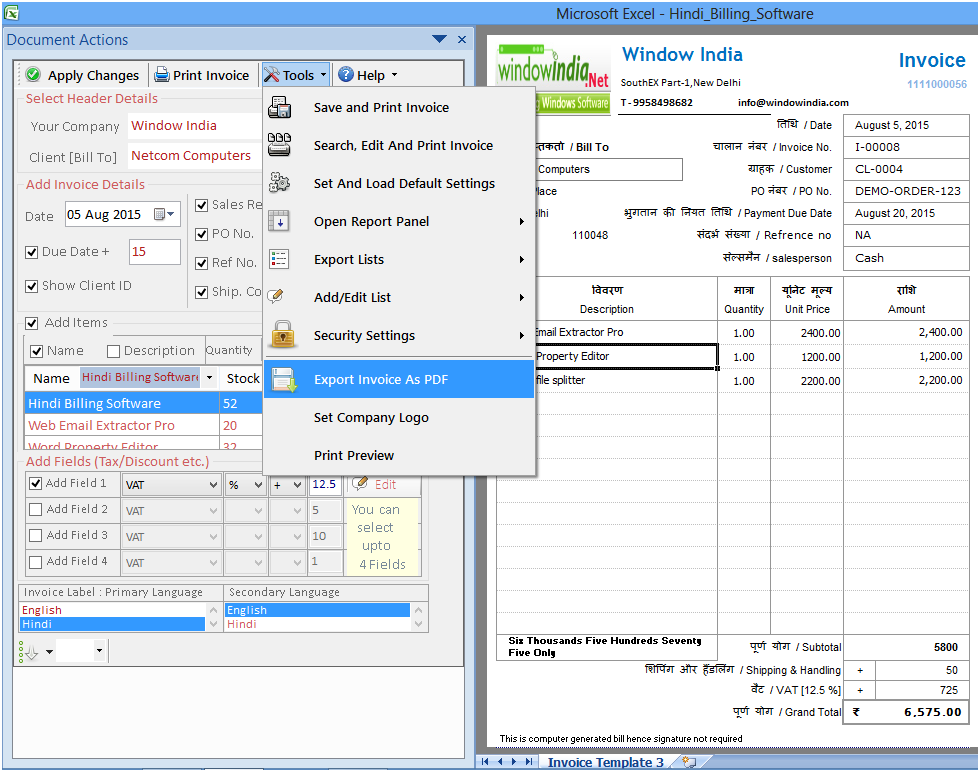978x772 pixels.
Task: Toggle the Sales Re checkbox
Action: [201, 205]
